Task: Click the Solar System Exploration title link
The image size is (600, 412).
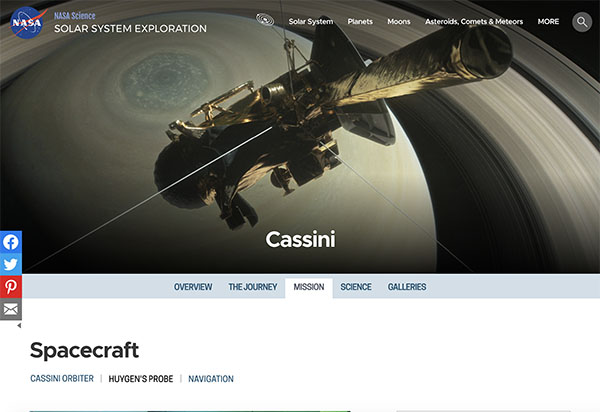Action: (x=130, y=28)
